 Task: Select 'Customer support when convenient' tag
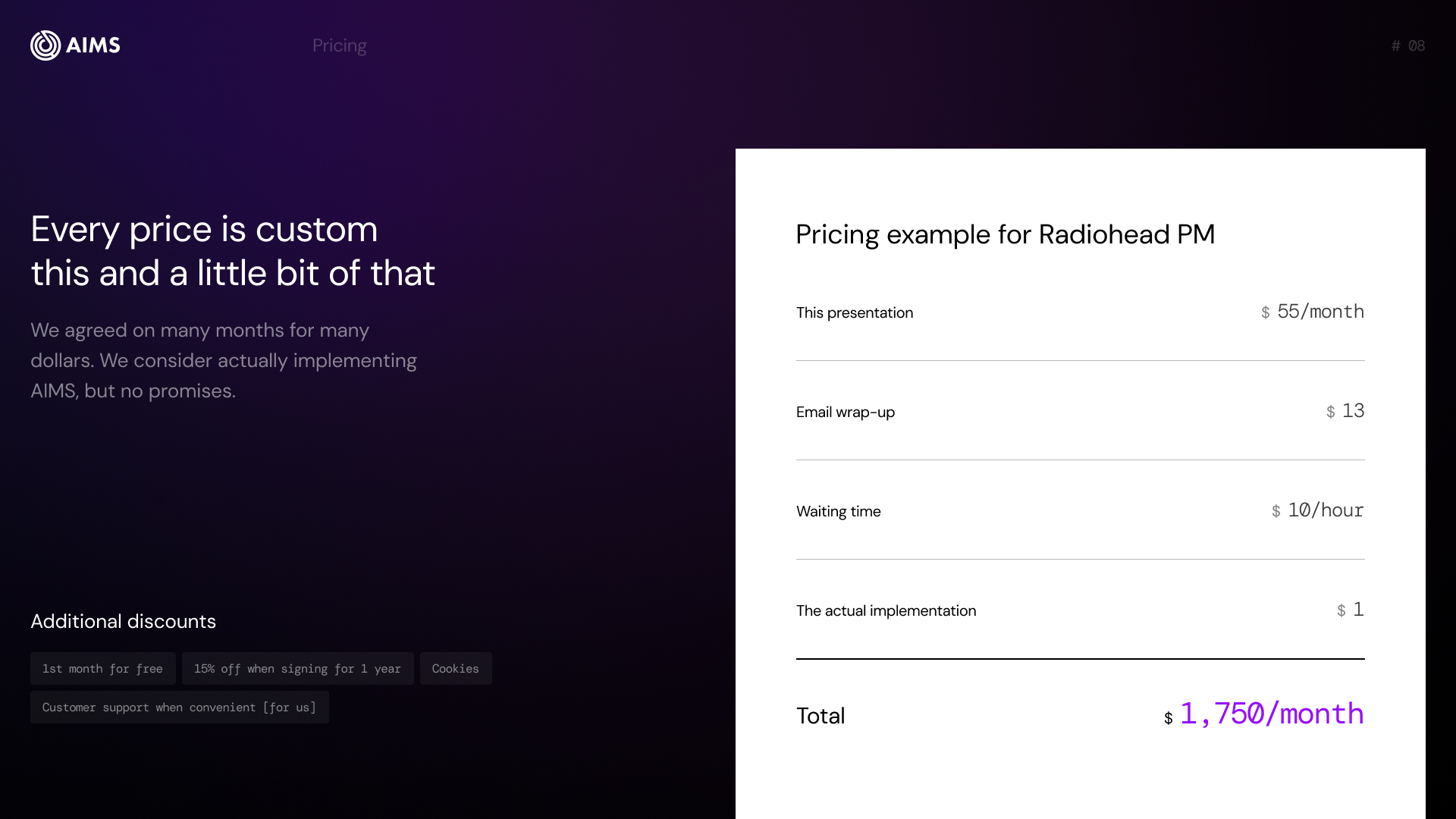[180, 707]
